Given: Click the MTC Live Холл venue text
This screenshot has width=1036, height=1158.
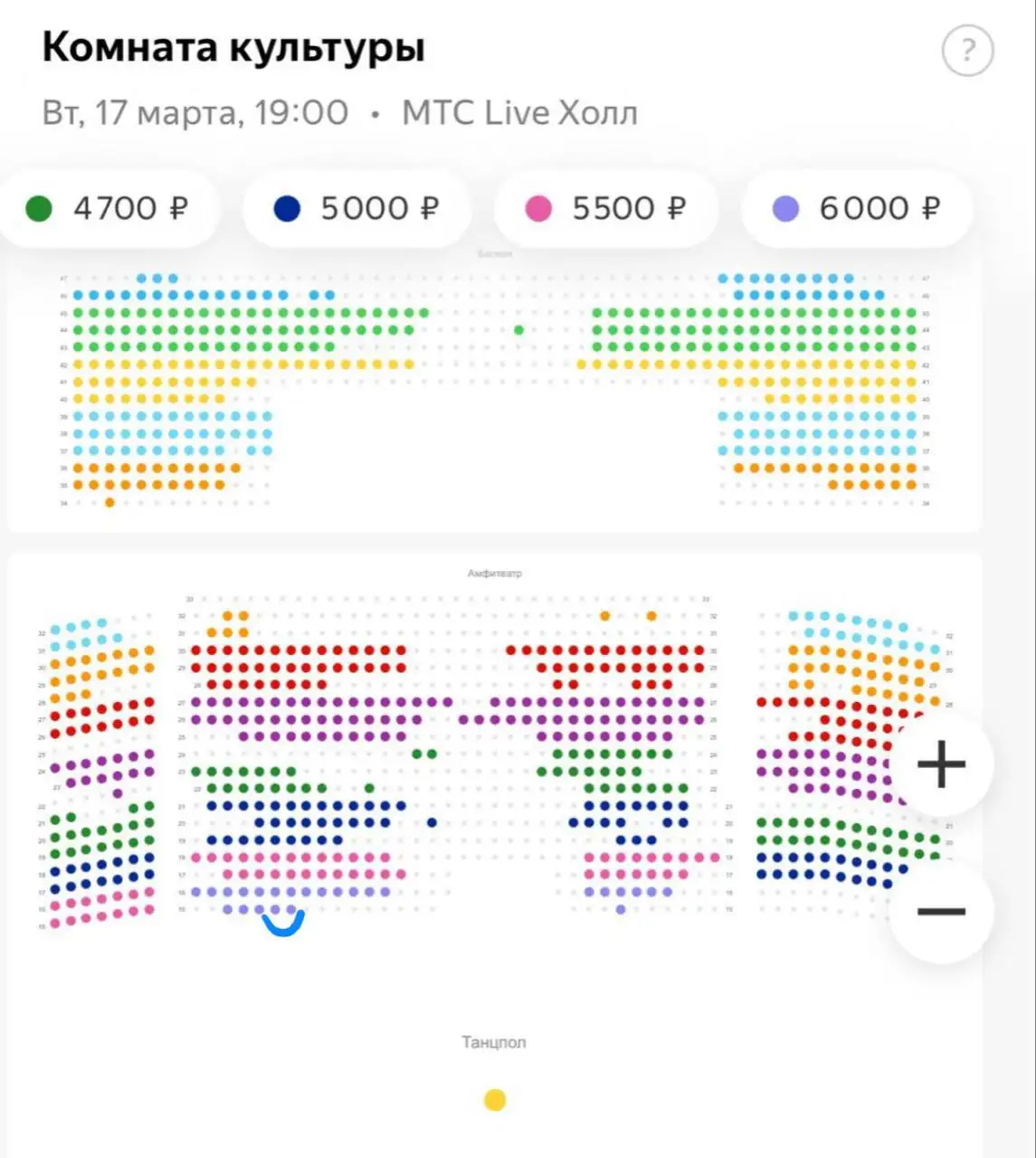Looking at the screenshot, I should [519, 113].
